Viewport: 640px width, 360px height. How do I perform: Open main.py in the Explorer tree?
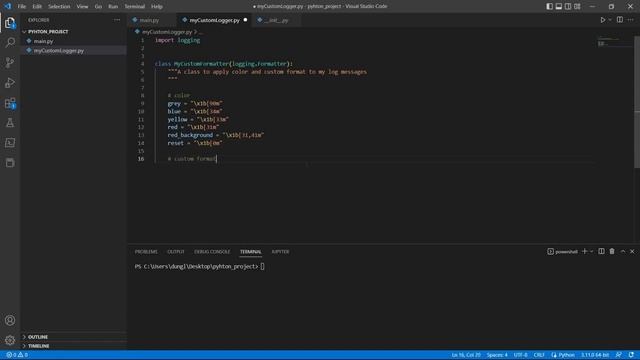click(x=73, y=41)
